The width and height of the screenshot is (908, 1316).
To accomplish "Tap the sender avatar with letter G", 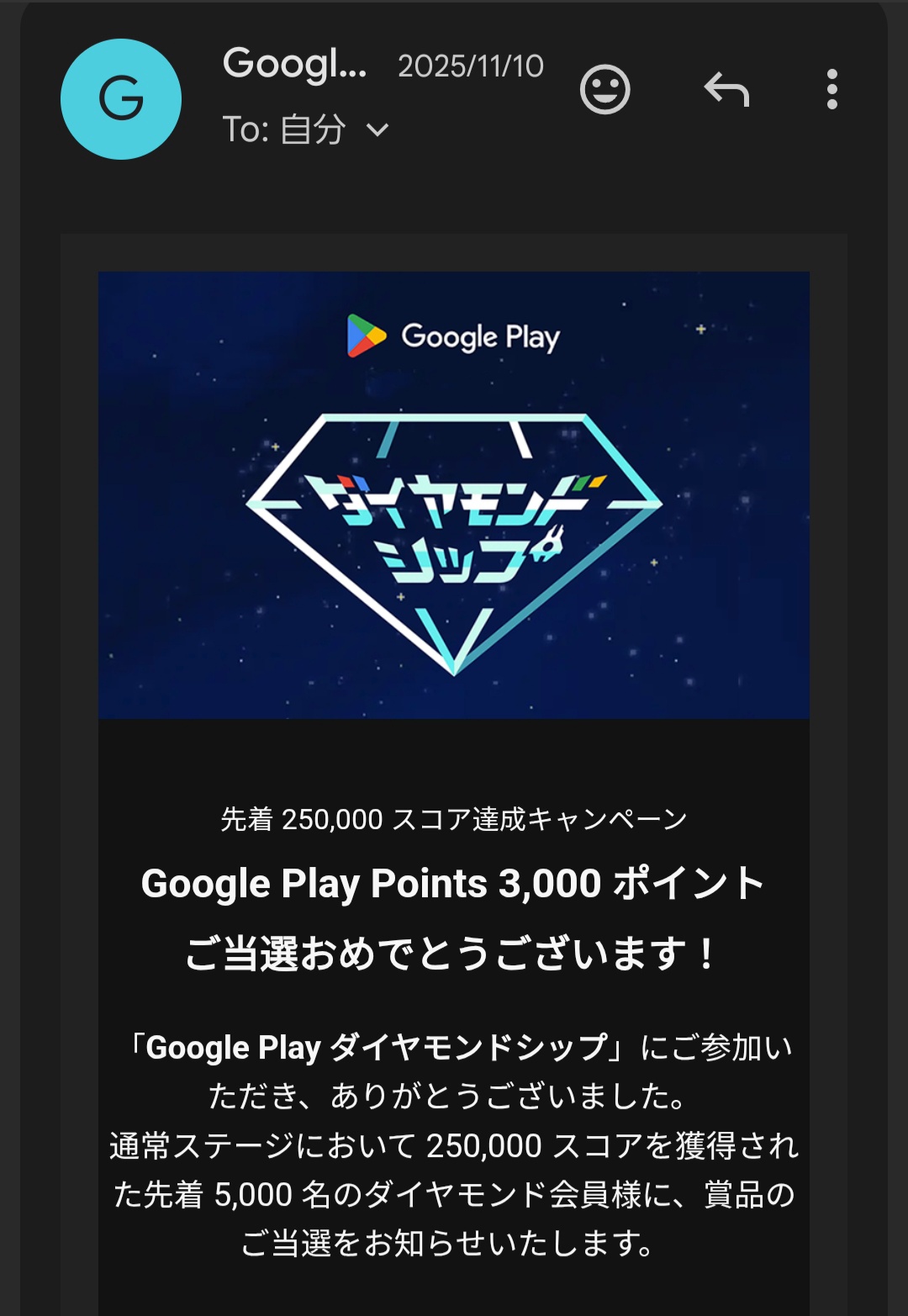I will 121,99.
